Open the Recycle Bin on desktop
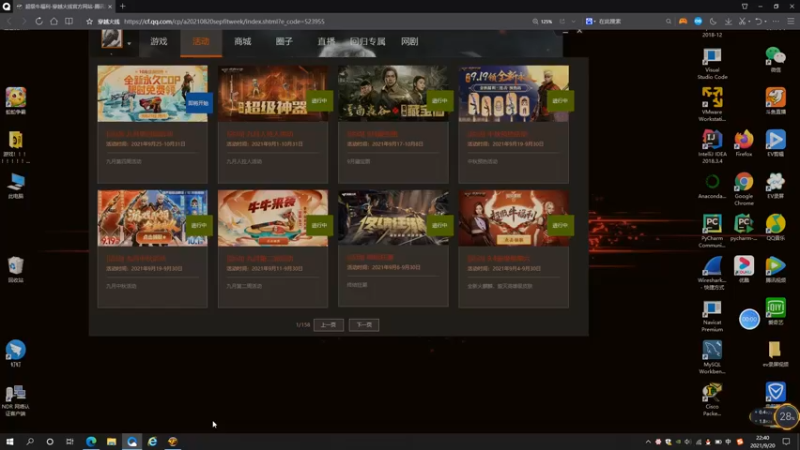The image size is (800, 450). click(x=16, y=269)
